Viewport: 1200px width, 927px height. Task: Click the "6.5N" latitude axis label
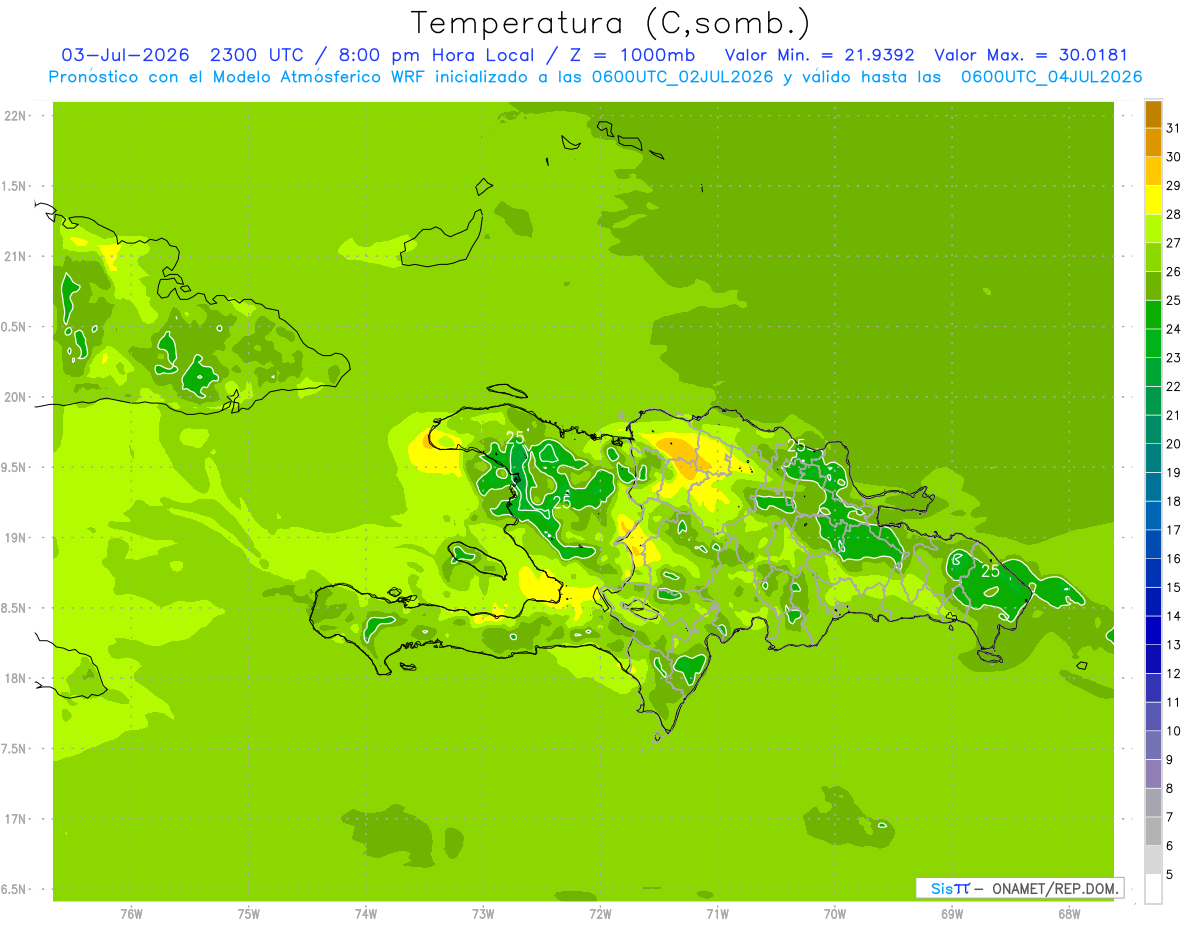(15, 890)
